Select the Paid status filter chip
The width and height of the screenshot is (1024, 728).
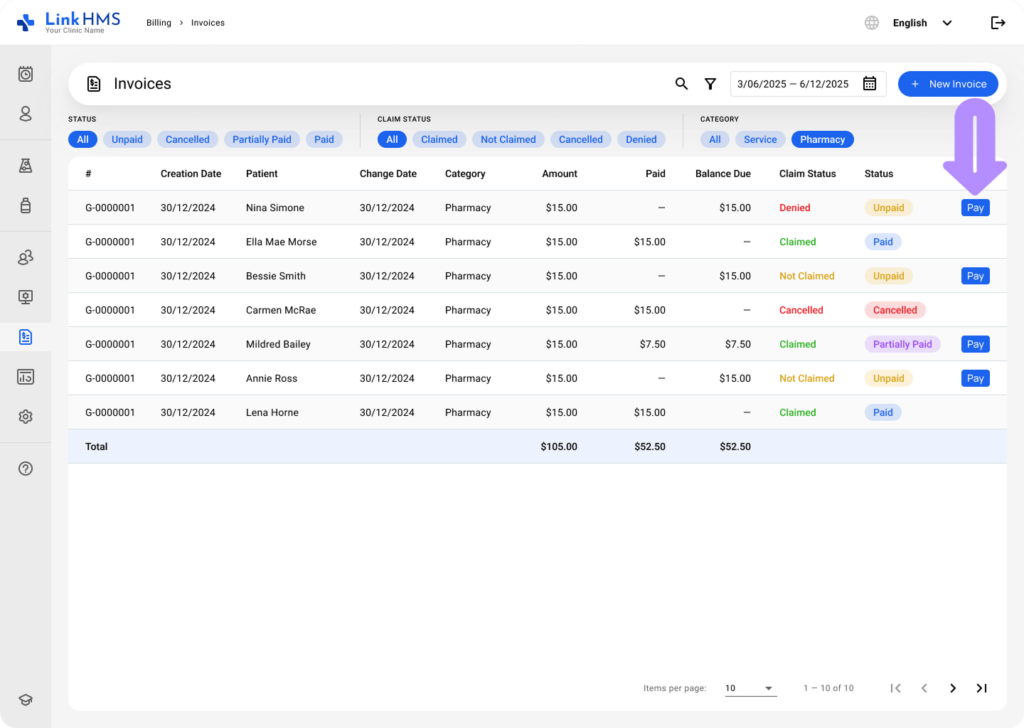pos(324,139)
